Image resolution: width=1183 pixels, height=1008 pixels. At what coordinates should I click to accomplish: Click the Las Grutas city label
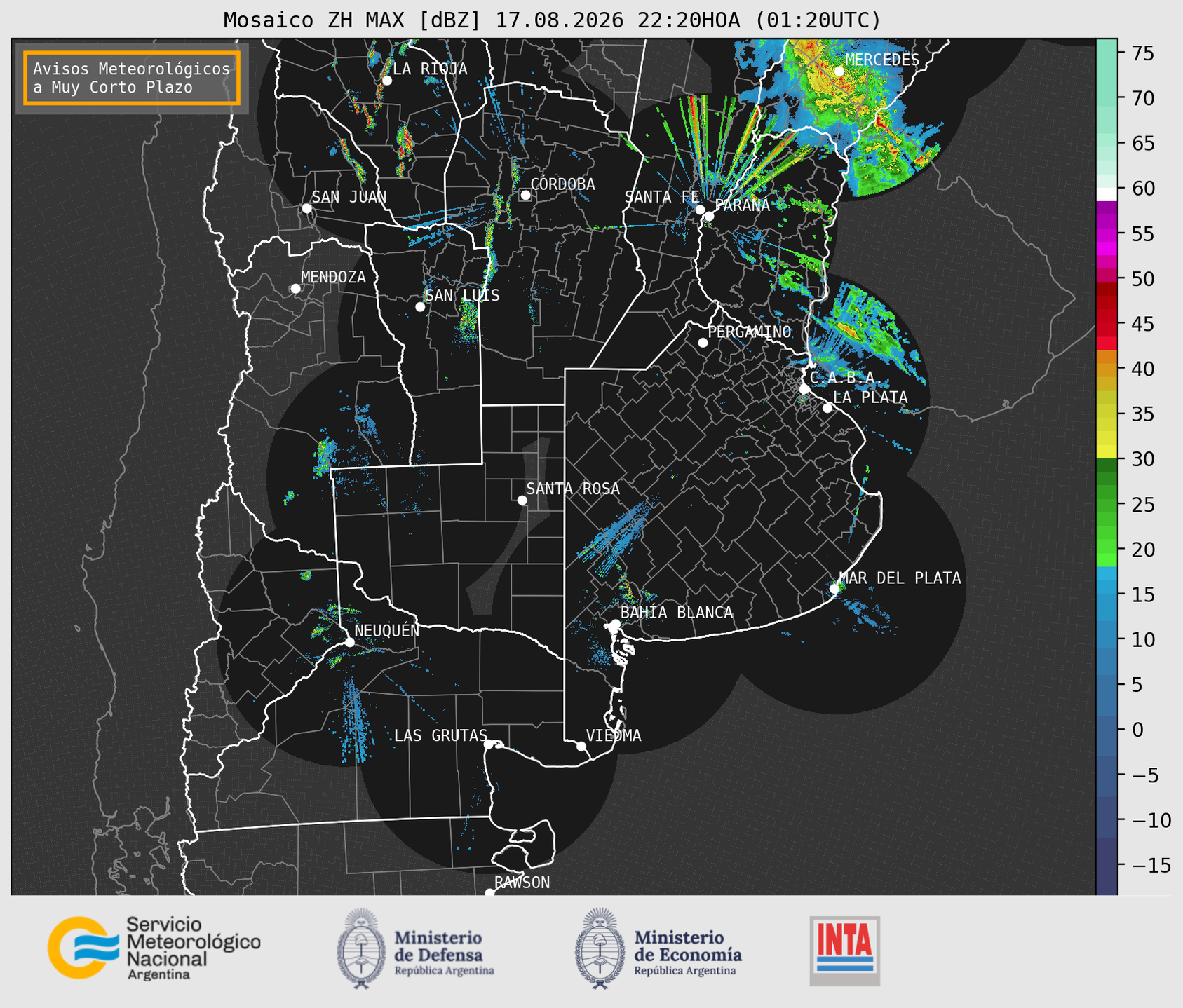pyautogui.click(x=440, y=735)
